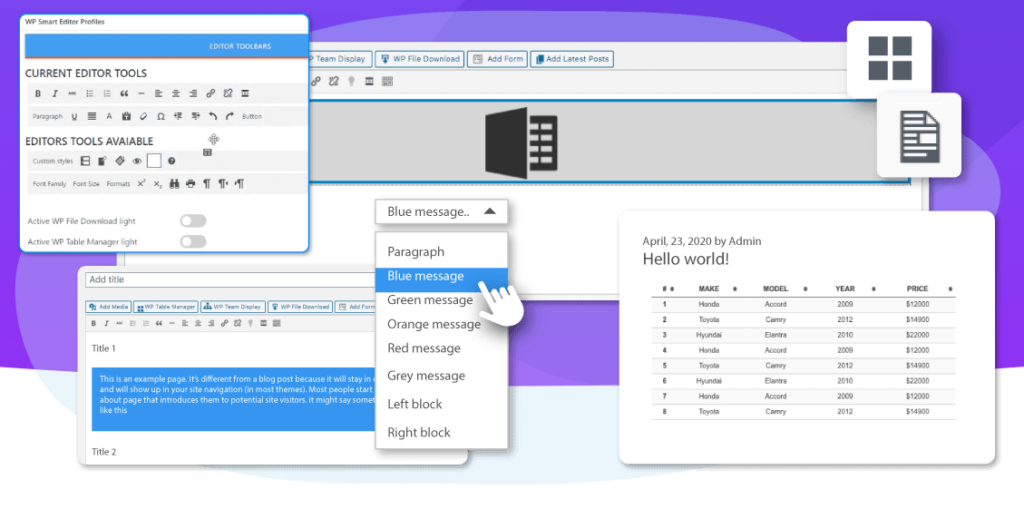
Task: Click table placeholder image in back editor
Action: pyautogui.click(x=521, y=142)
